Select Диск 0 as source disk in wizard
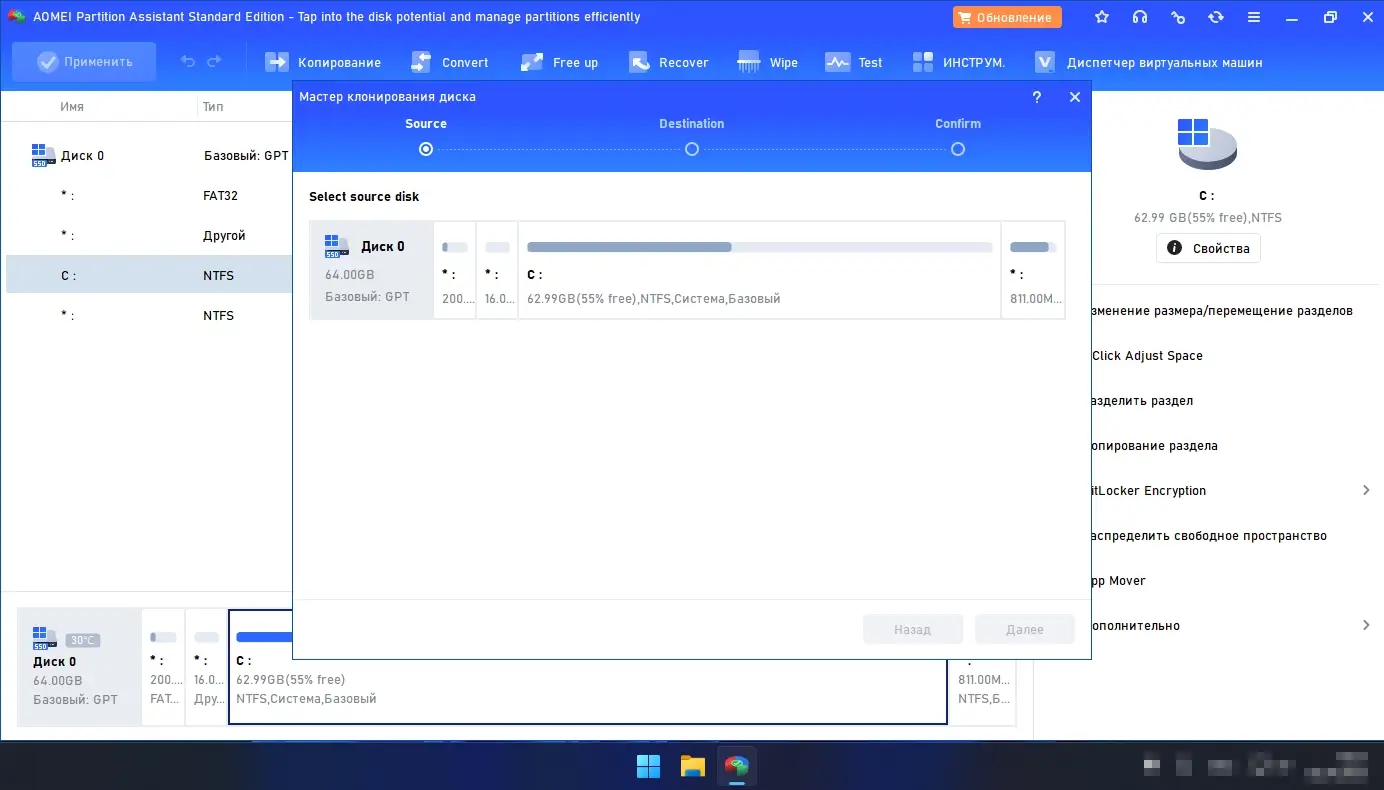1384x790 pixels. (x=372, y=270)
